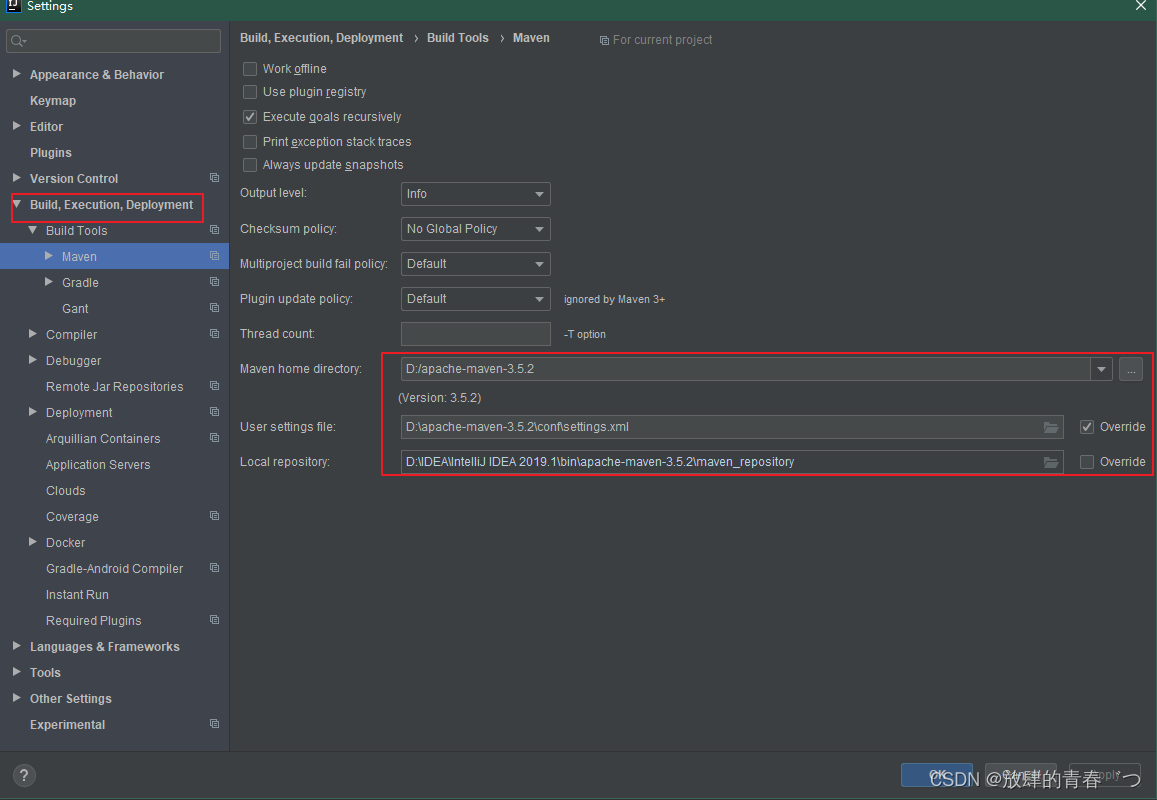Click the project-level icon on the Gant row
This screenshot has height=800, width=1157.
[215, 308]
